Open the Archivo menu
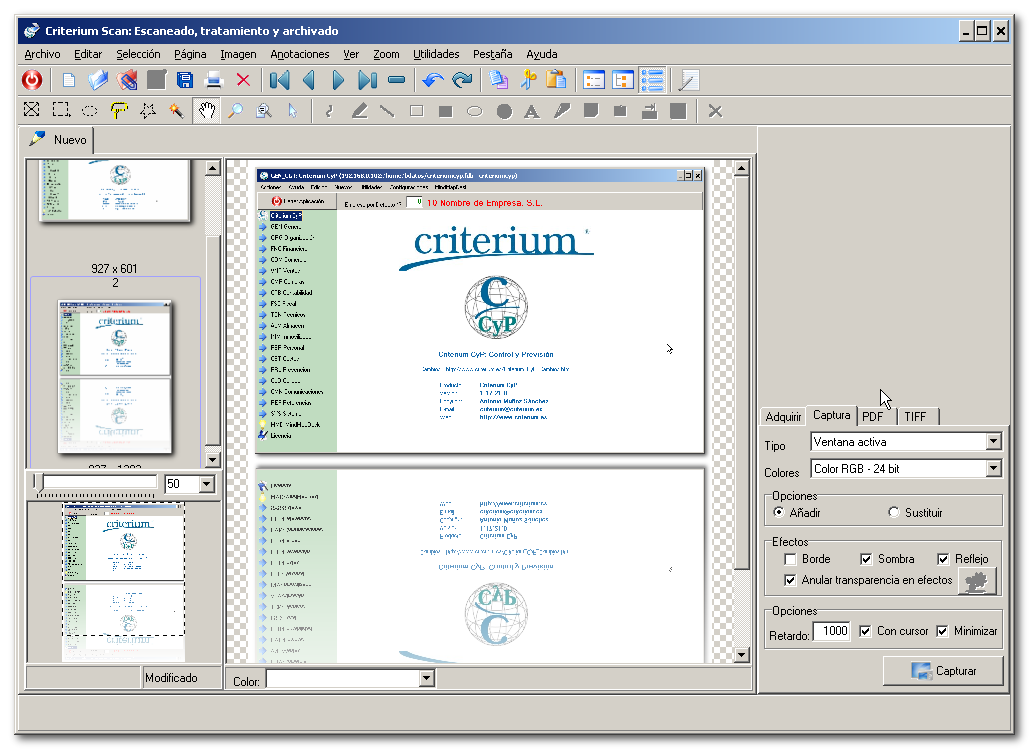This screenshot has height=749, width=1029. [42, 54]
